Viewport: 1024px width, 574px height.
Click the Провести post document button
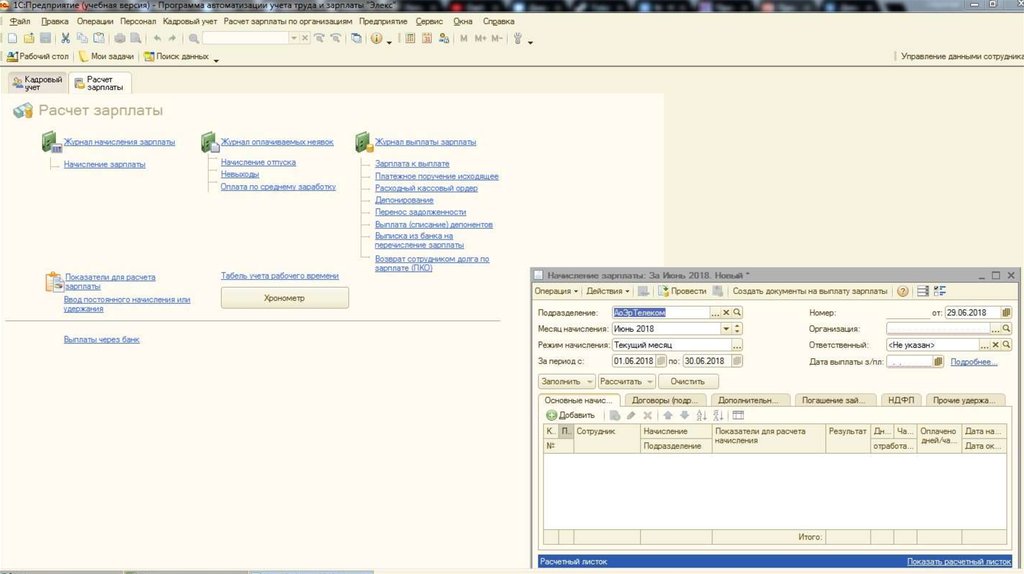click(x=681, y=291)
